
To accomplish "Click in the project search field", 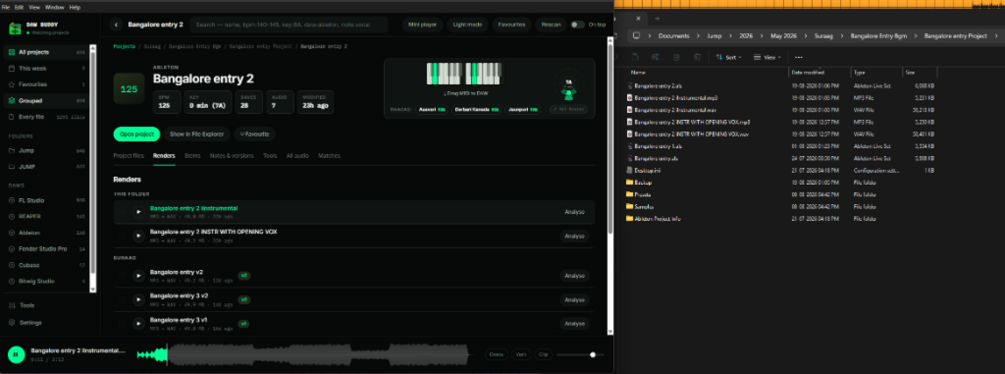I will [x=289, y=25].
